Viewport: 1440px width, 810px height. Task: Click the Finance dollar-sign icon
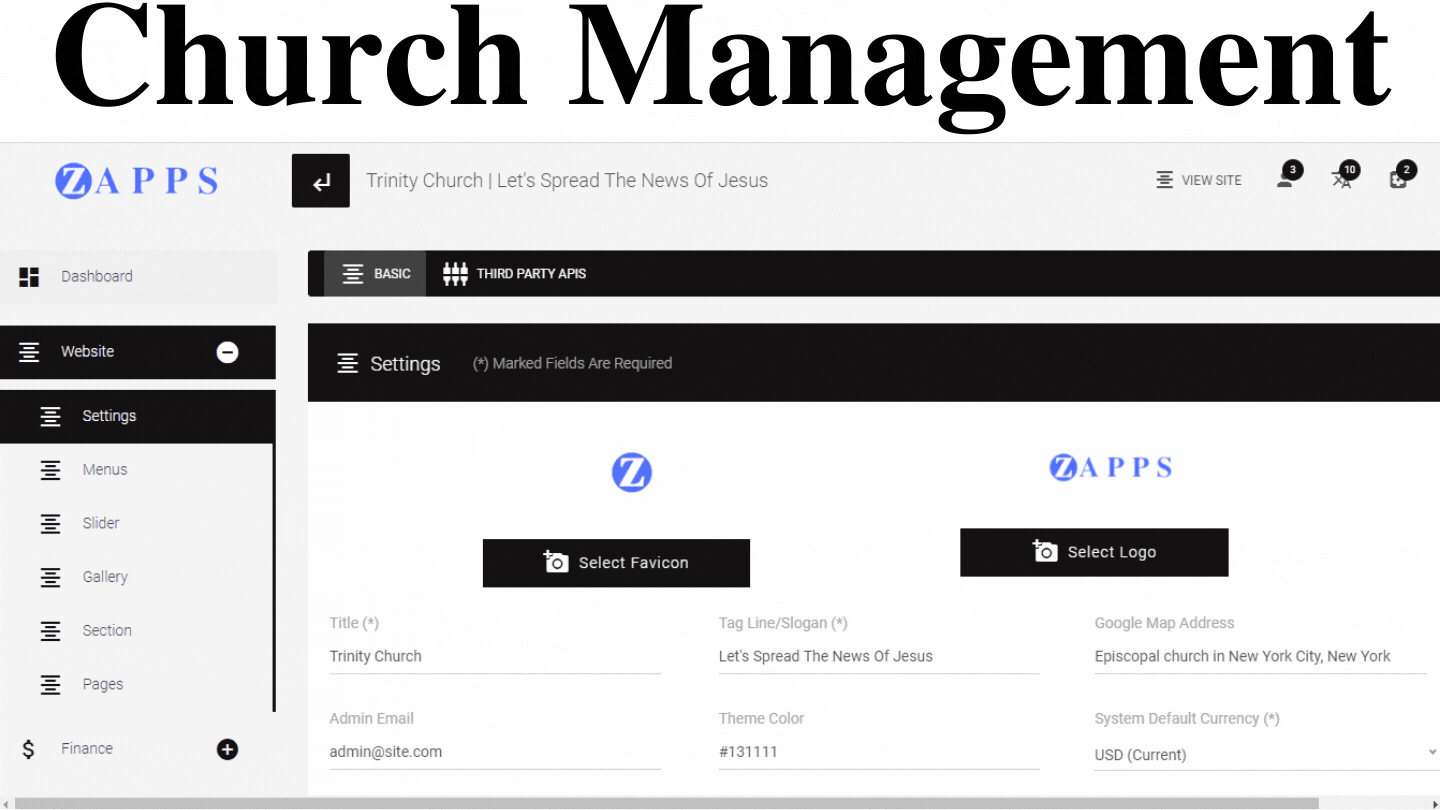[x=28, y=748]
